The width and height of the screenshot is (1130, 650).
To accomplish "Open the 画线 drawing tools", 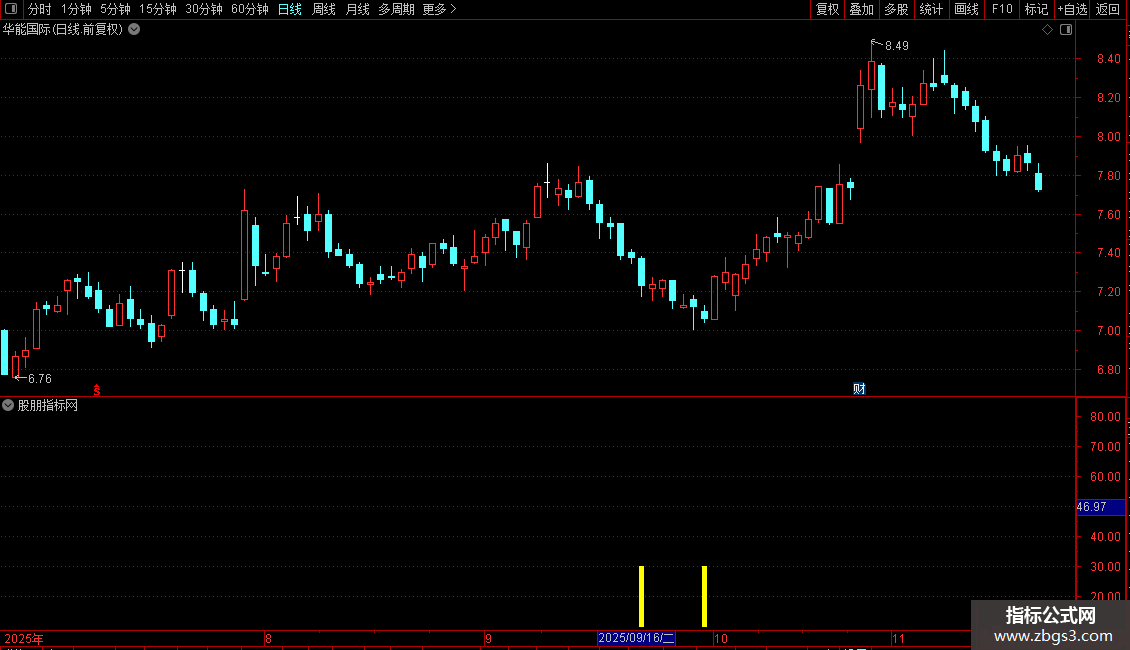I will [966, 9].
